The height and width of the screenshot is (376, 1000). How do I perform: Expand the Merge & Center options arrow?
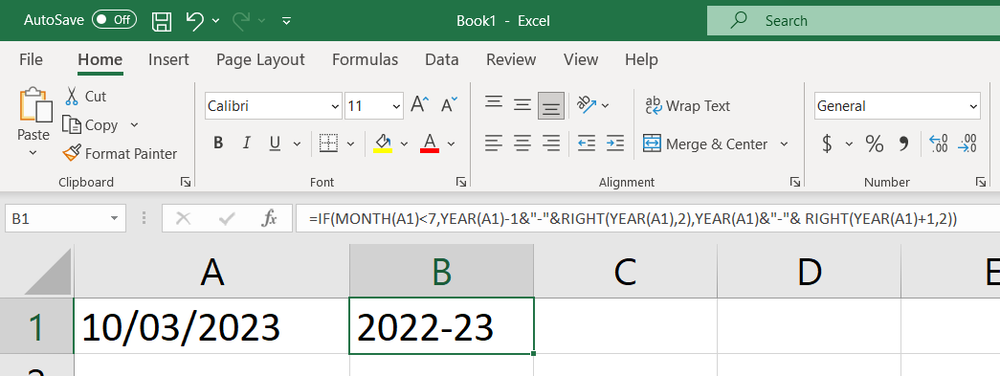(x=784, y=143)
